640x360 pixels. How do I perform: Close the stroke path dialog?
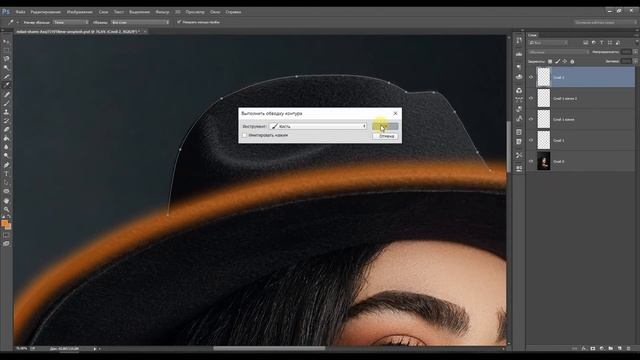(x=395, y=113)
